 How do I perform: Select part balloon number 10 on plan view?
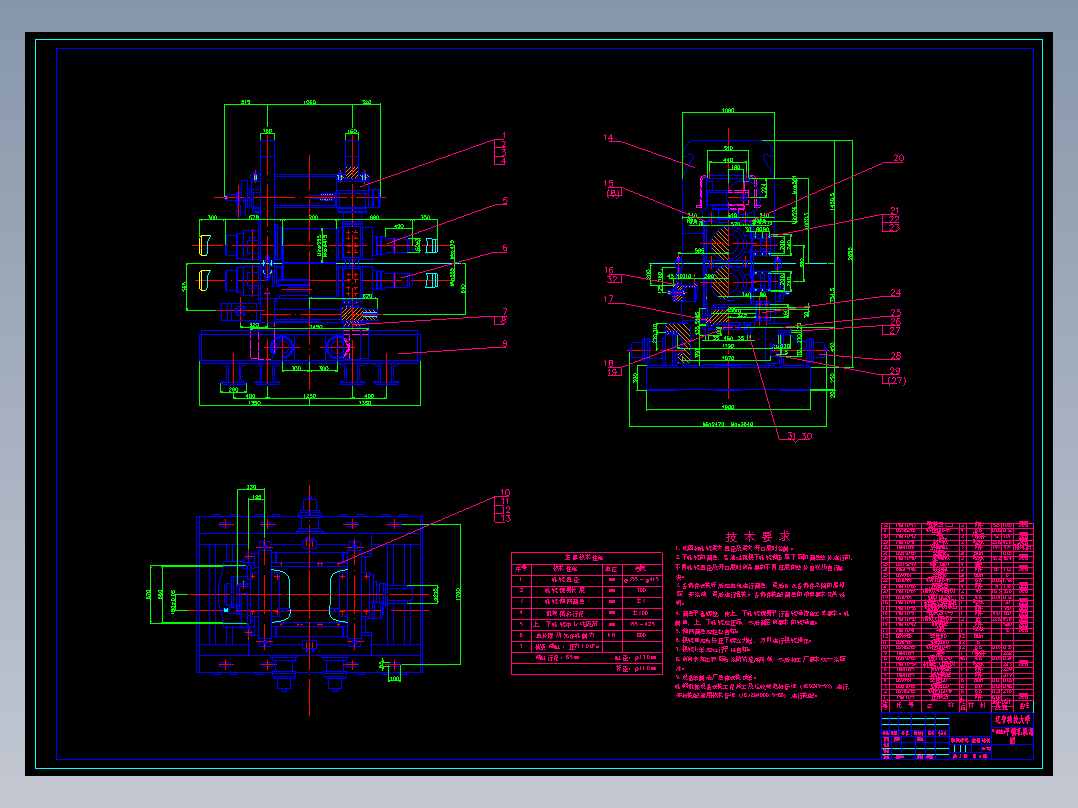click(x=505, y=493)
